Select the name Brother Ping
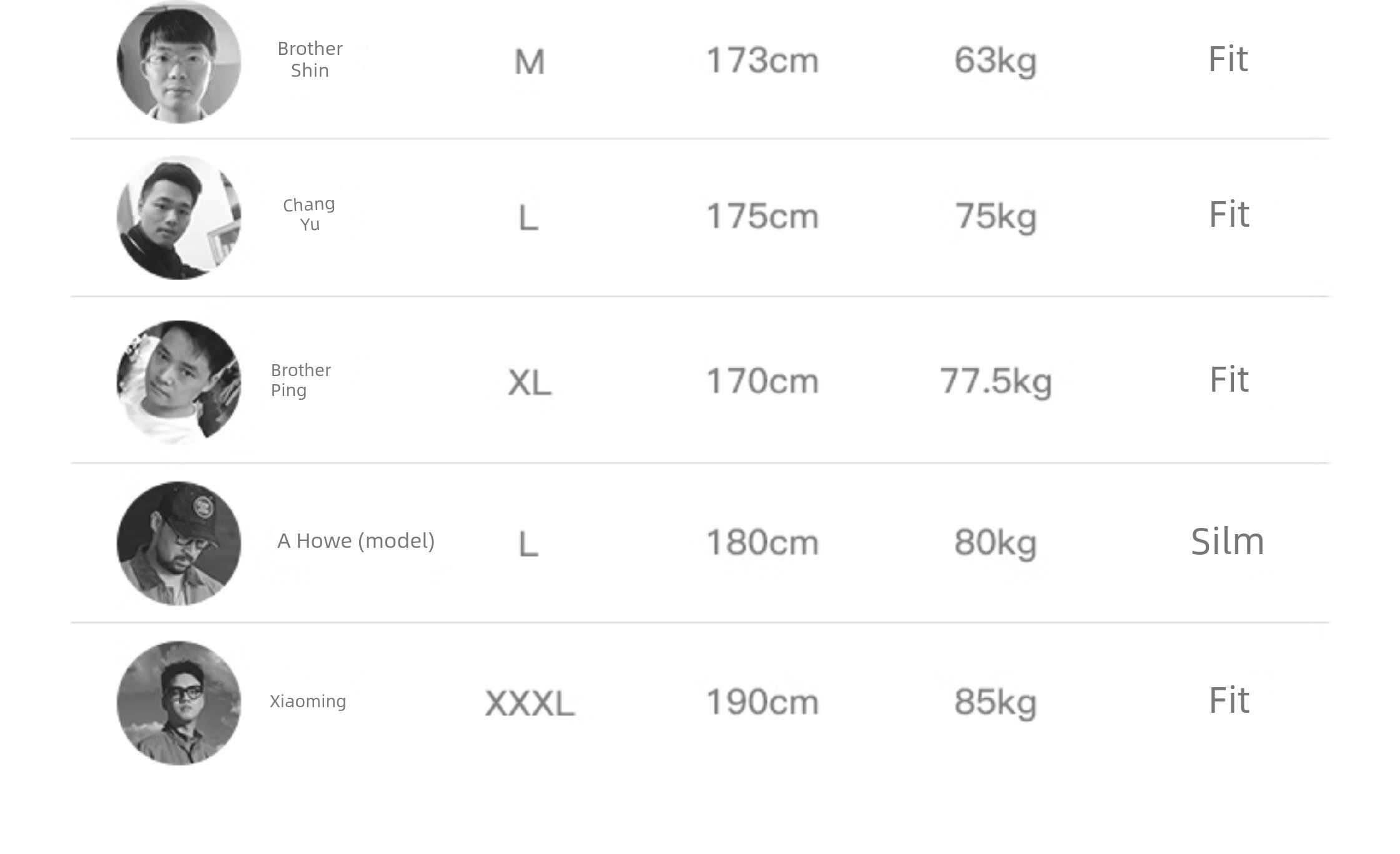Screen dimensions: 1400x854 [301, 380]
